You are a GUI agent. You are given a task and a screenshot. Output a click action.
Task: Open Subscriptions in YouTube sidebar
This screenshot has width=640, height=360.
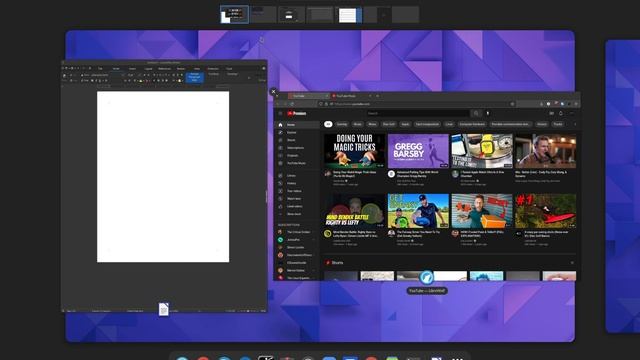(297, 148)
